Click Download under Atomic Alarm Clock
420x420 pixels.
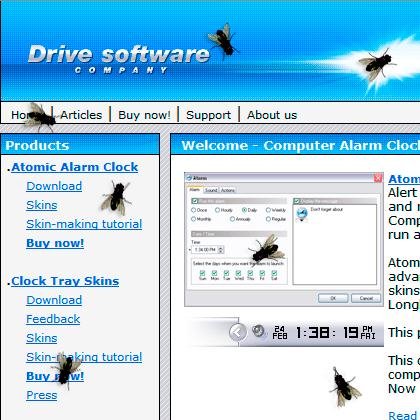[x=54, y=186]
